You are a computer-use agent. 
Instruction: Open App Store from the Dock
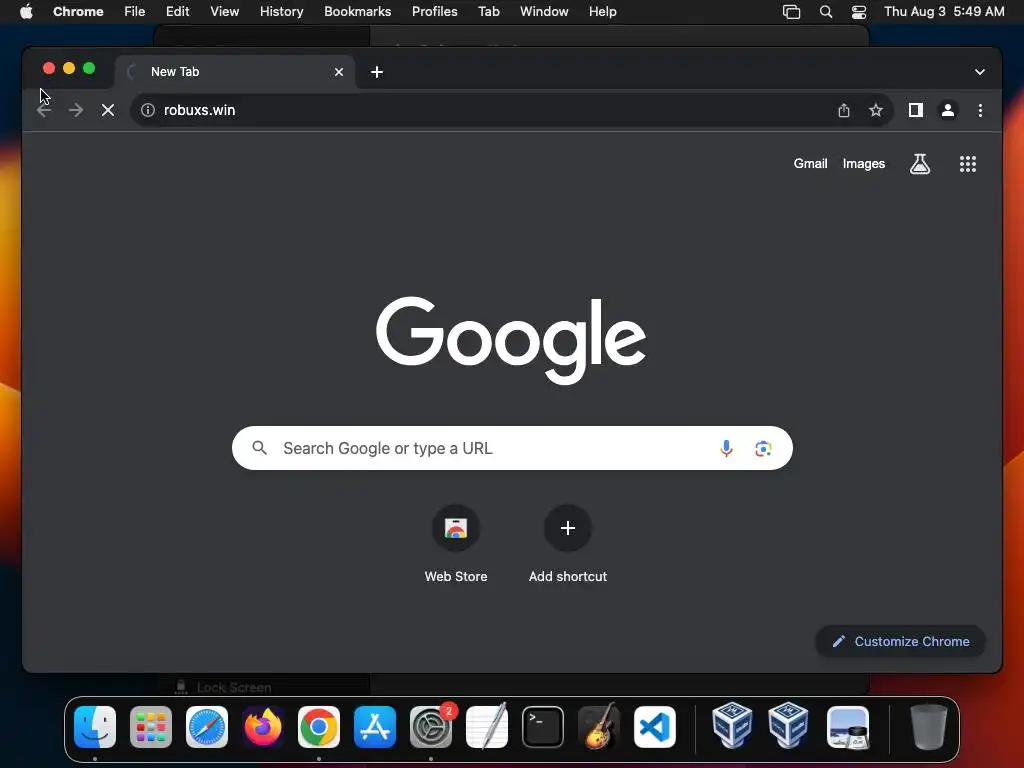(x=375, y=726)
